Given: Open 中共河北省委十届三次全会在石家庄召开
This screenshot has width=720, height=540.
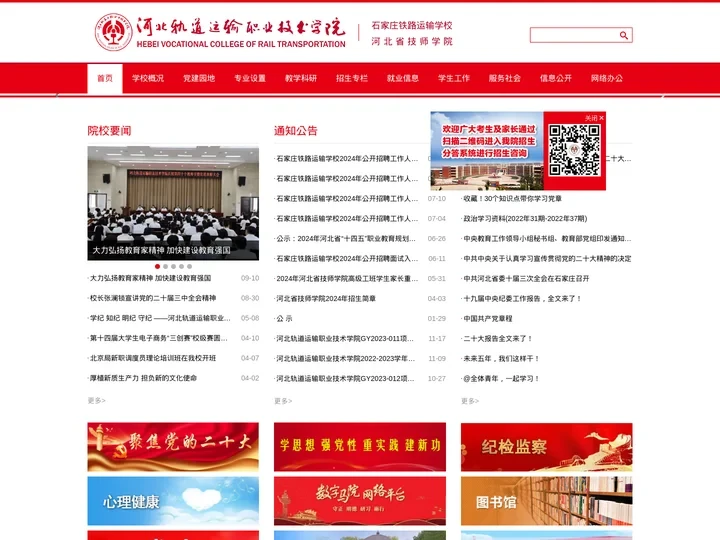Looking at the screenshot, I should [x=525, y=279].
